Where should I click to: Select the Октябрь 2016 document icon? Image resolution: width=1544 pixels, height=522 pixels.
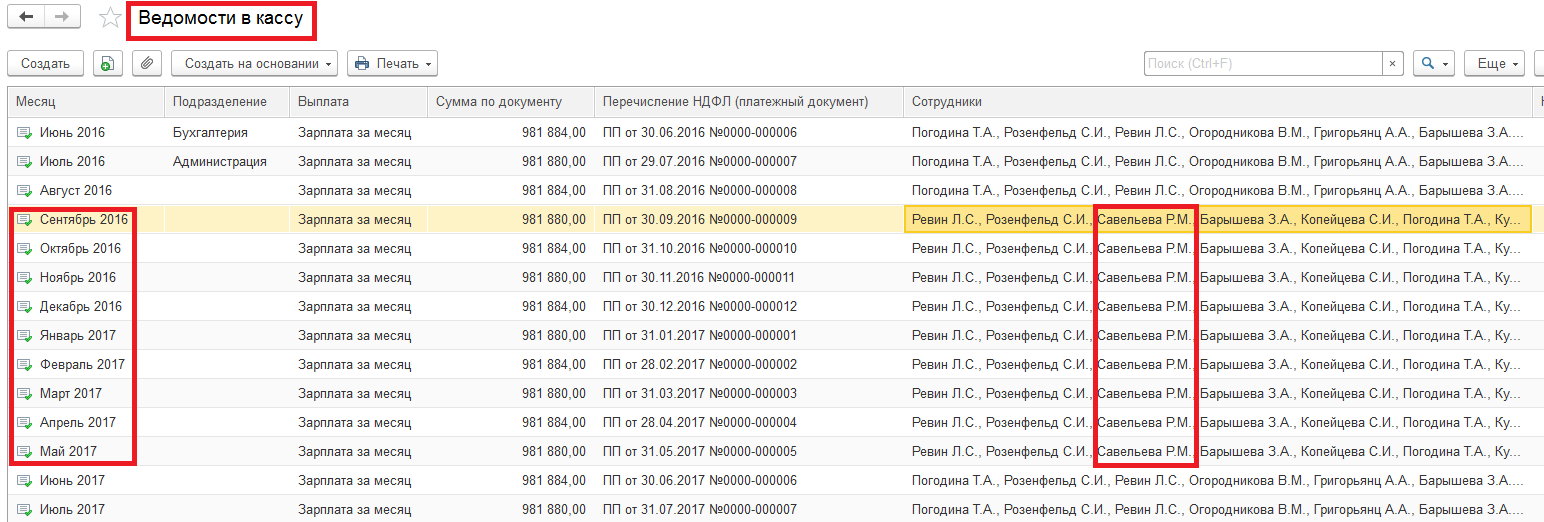(24, 248)
